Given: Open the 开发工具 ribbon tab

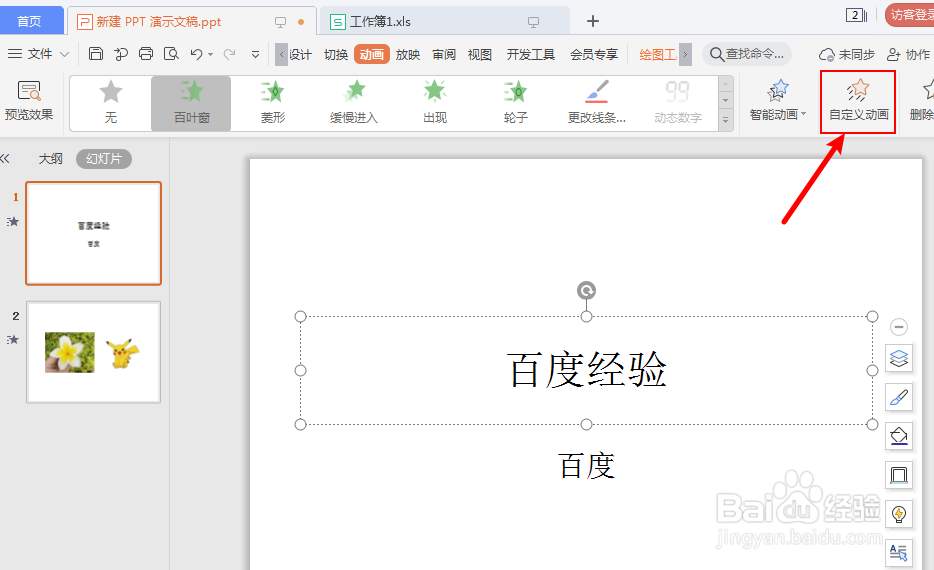Looking at the screenshot, I should pos(531,55).
